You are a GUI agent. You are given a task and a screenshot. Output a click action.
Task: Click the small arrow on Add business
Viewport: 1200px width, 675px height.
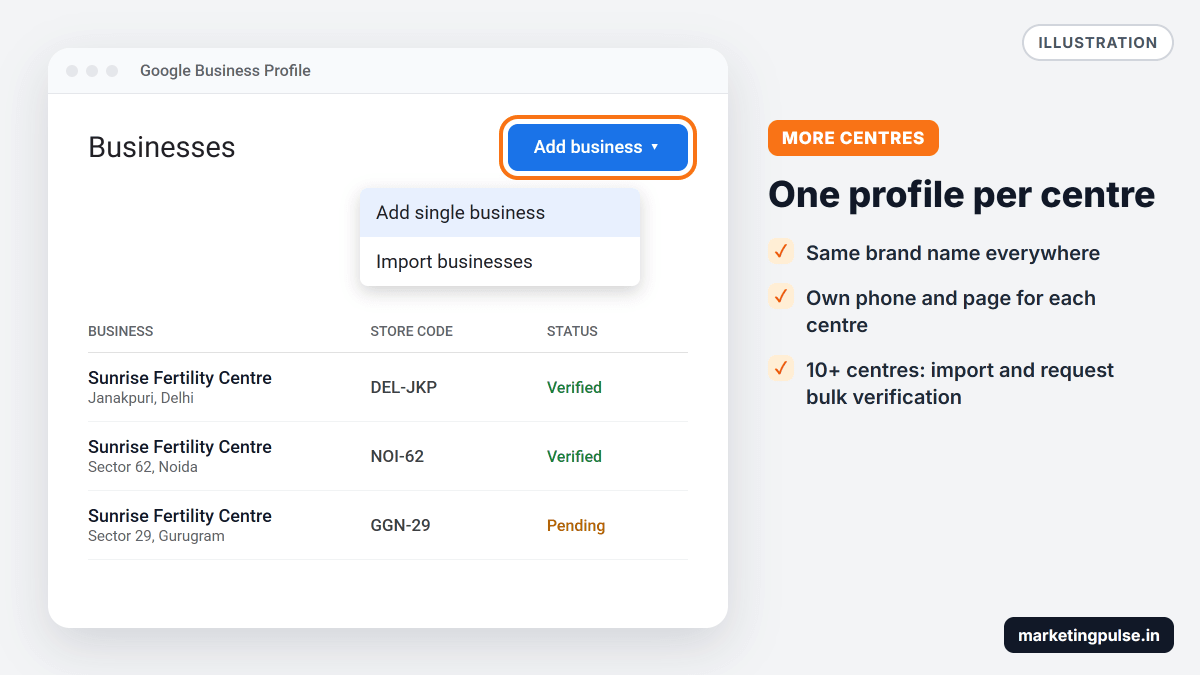pyautogui.click(x=655, y=147)
